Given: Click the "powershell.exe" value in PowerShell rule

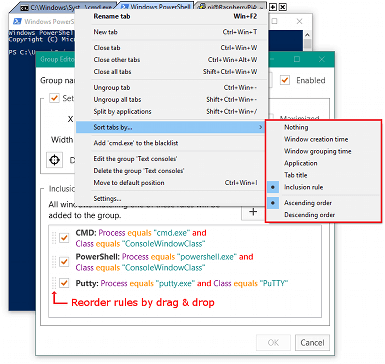Looking at the screenshot, I should tap(207, 257).
